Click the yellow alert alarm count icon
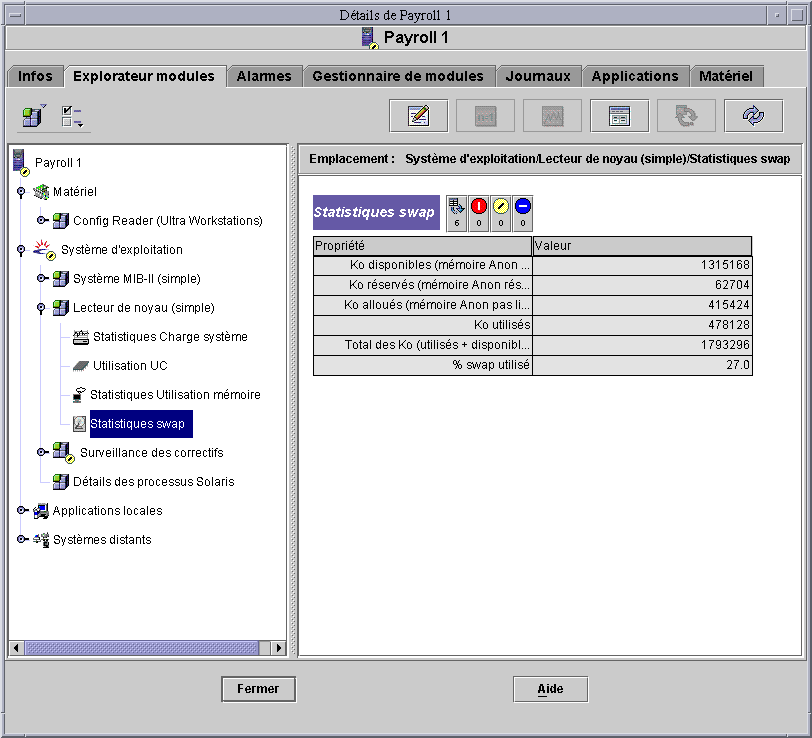 coord(501,213)
